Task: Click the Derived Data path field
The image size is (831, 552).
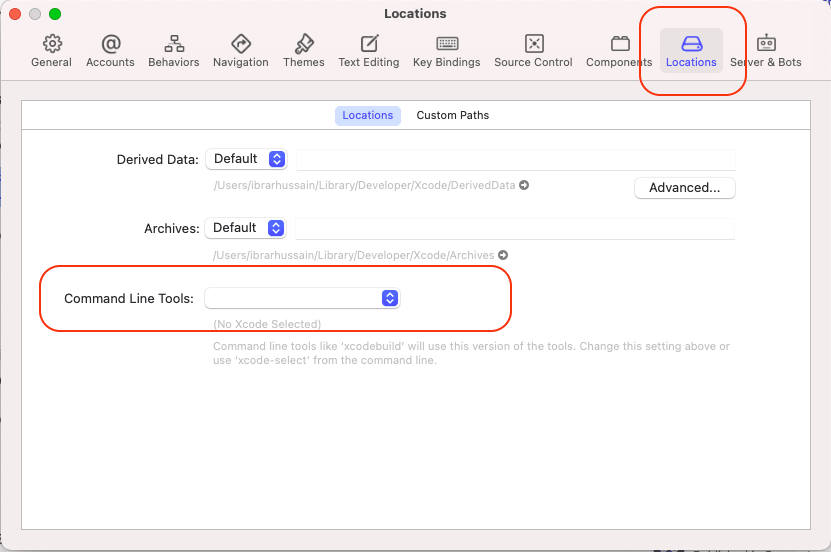Action: click(x=516, y=159)
